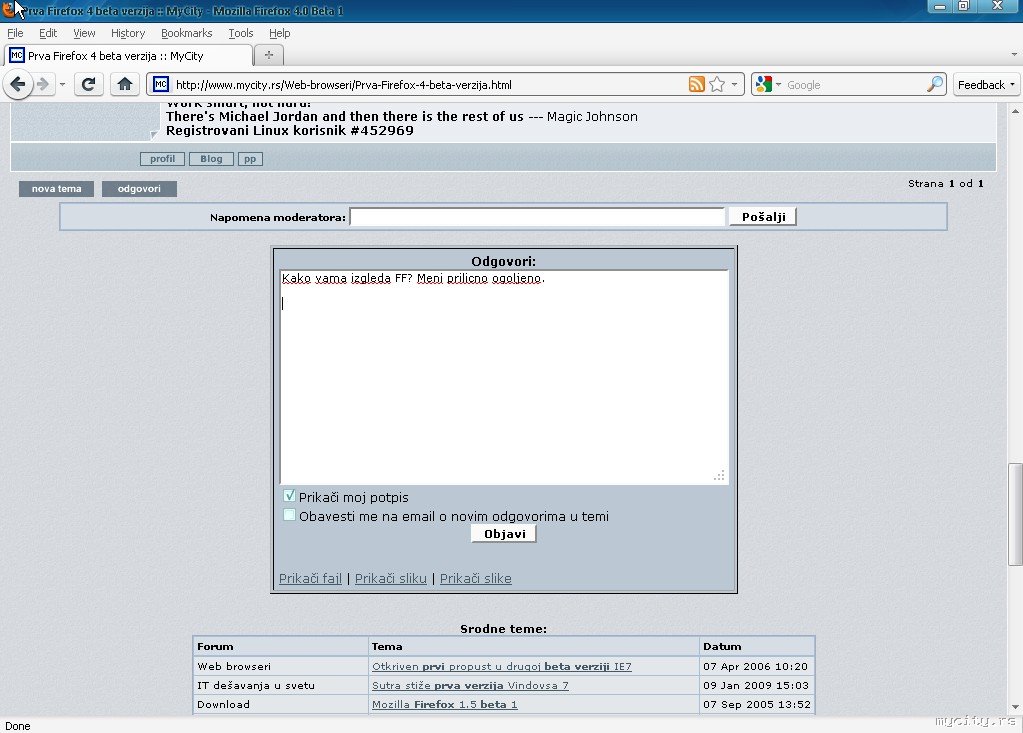Open topic Mozilla Firefox 1.5 beta 1
This screenshot has height=733, width=1023.
pyautogui.click(x=444, y=704)
